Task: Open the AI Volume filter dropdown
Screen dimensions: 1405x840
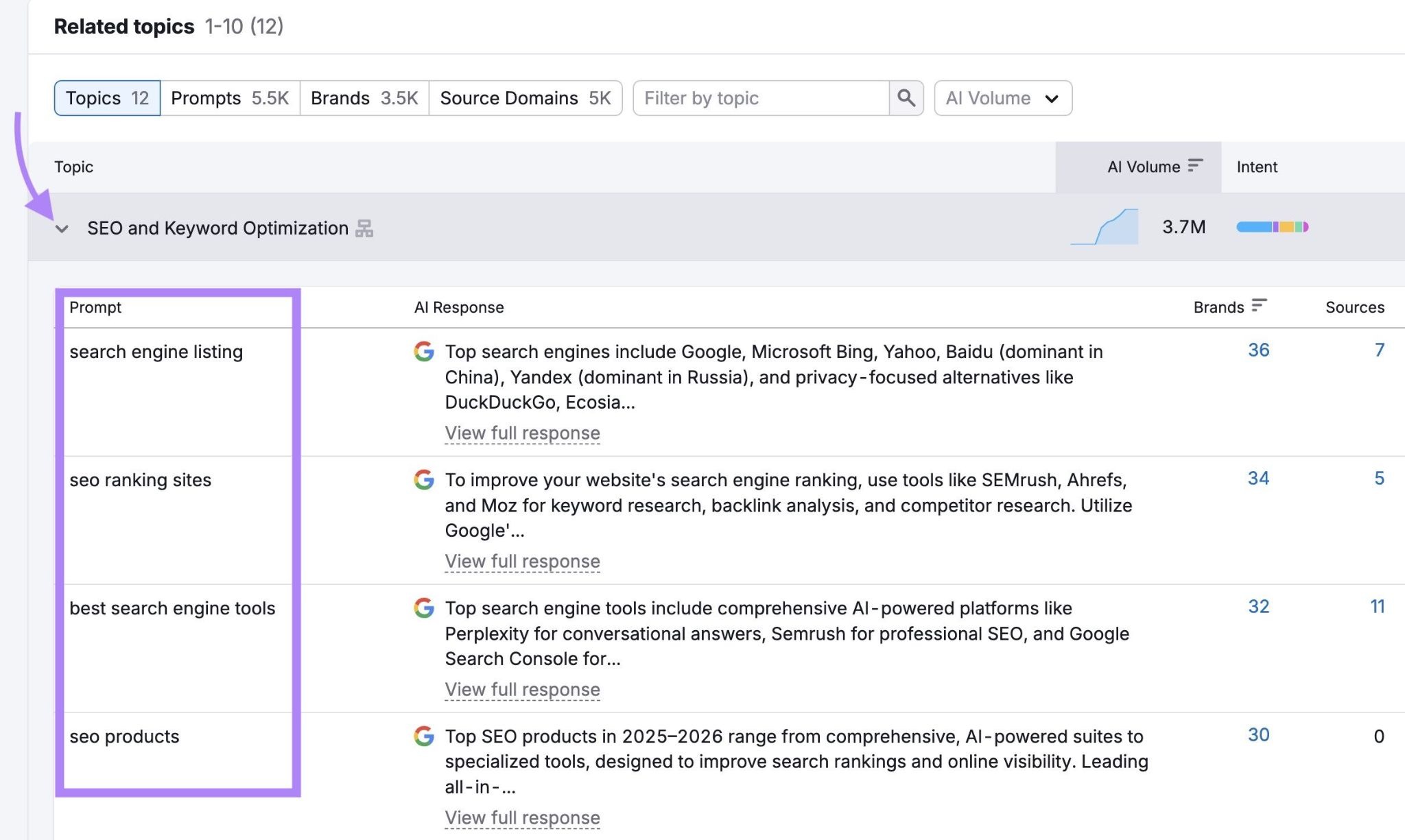Action: [1002, 98]
